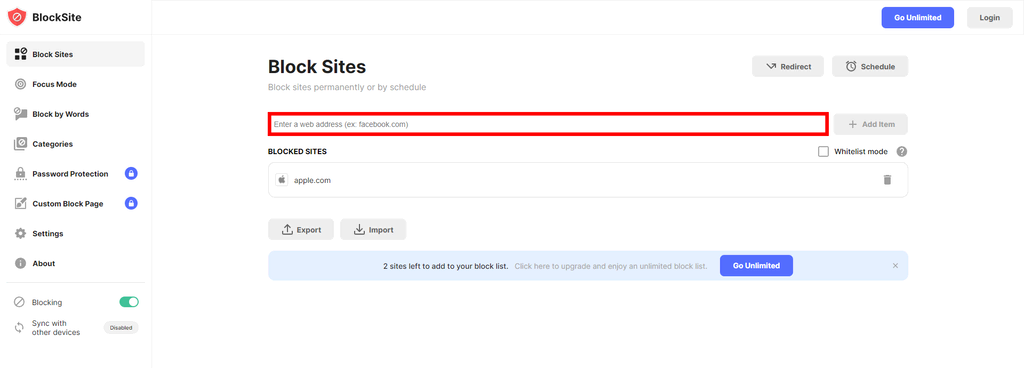Image resolution: width=1024 pixels, height=368 pixels.
Task: Click the Disabled sync status pill
Action: tap(121, 328)
